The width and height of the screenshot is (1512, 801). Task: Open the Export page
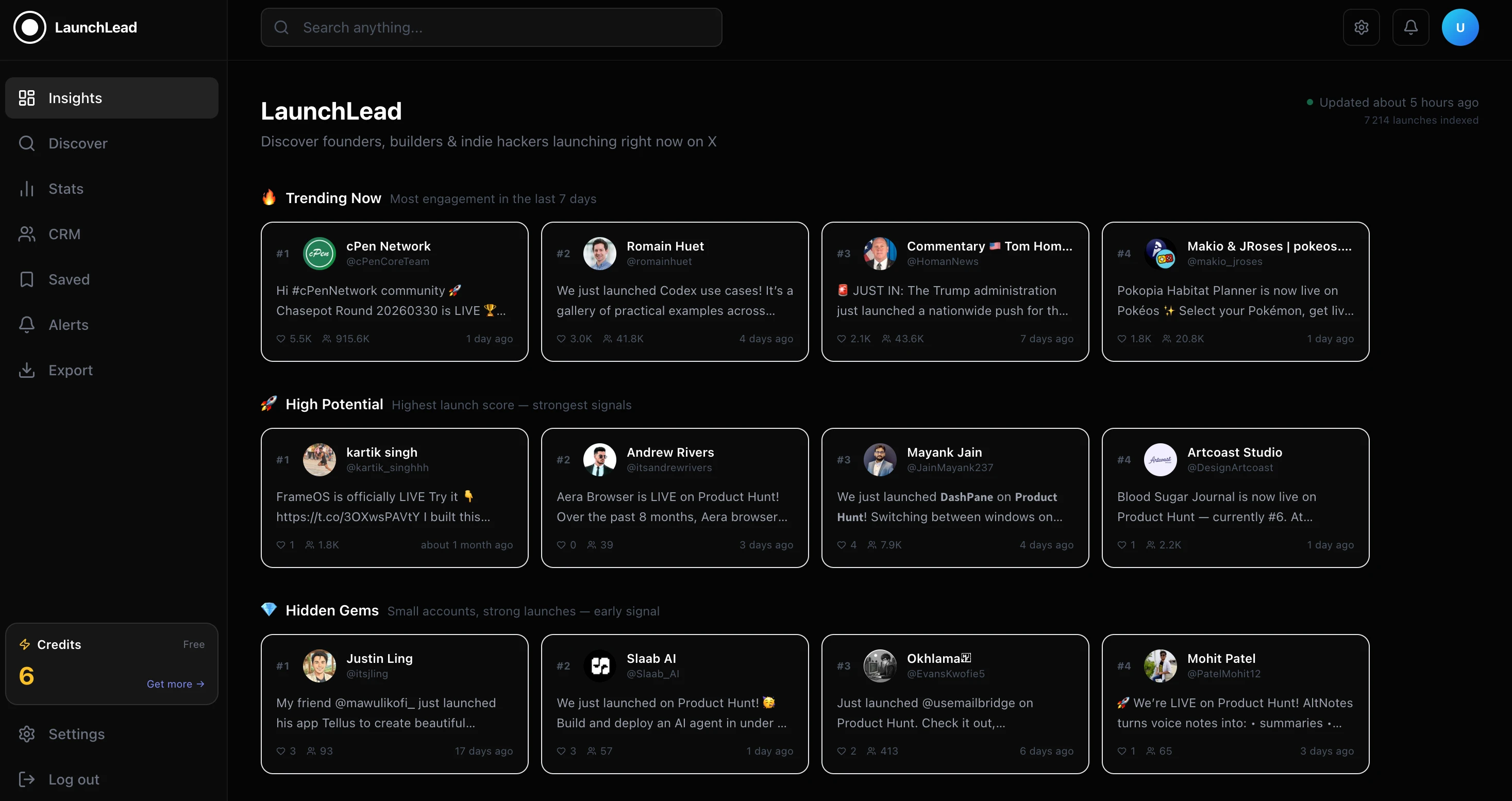[x=71, y=370]
